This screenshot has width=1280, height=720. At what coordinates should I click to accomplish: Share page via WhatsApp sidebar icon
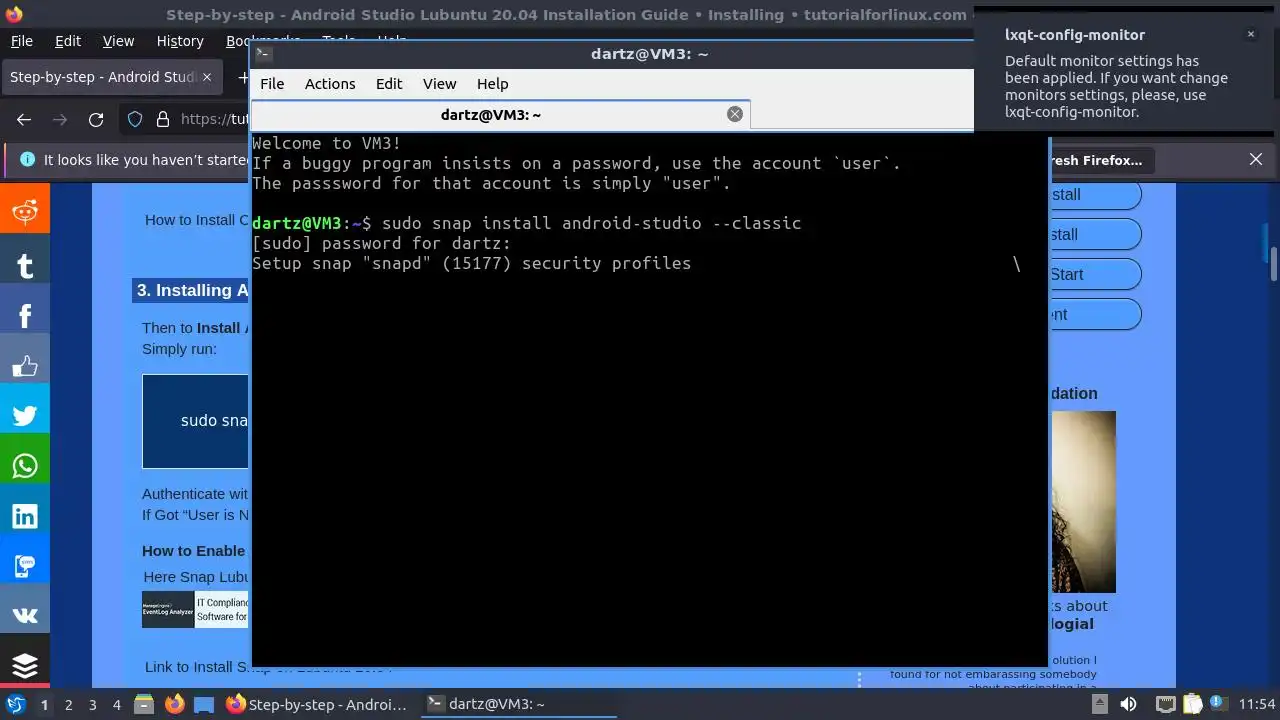(x=25, y=466)
